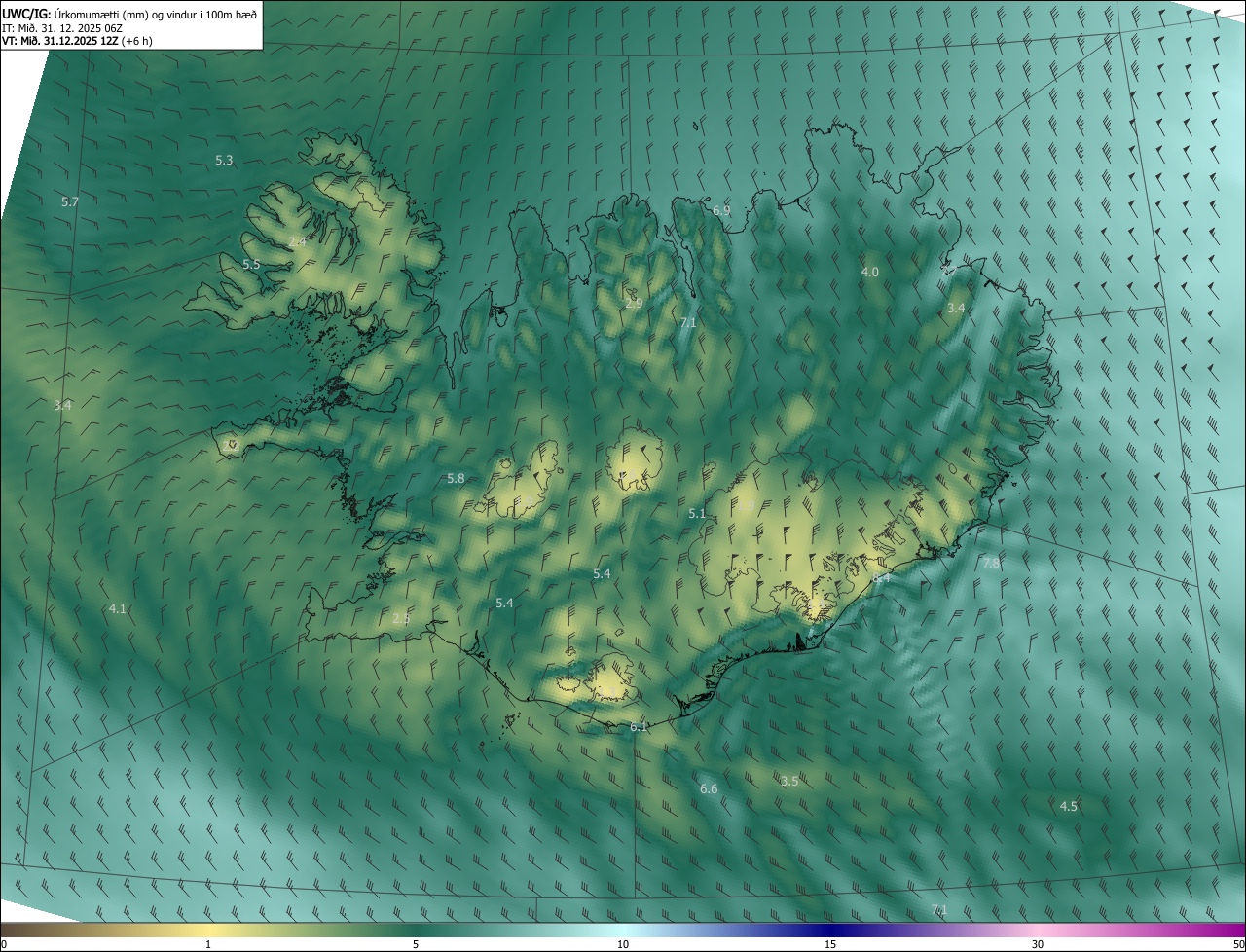Screen dimensions: 1246x952
Task: Click the 'VT: Mið. 31.12.2025 12Z' valid time
Action: click(x=58, y=41)
